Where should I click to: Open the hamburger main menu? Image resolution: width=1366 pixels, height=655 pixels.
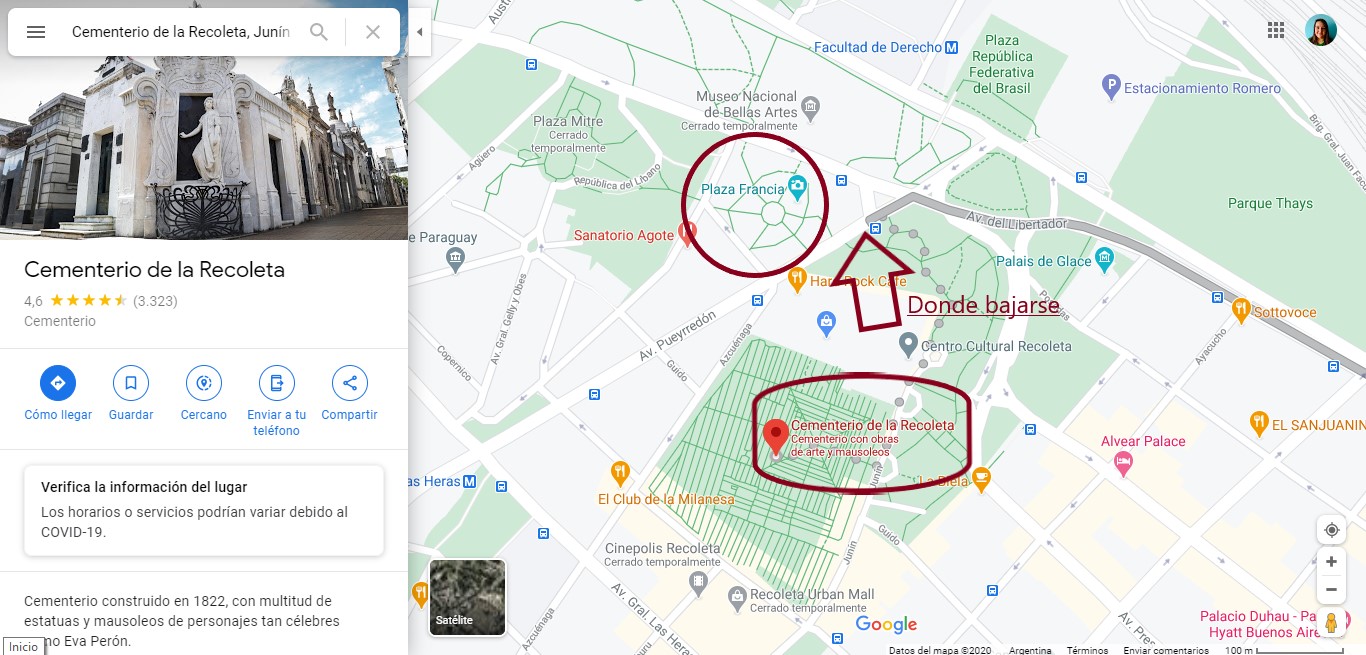pos(36,32)
